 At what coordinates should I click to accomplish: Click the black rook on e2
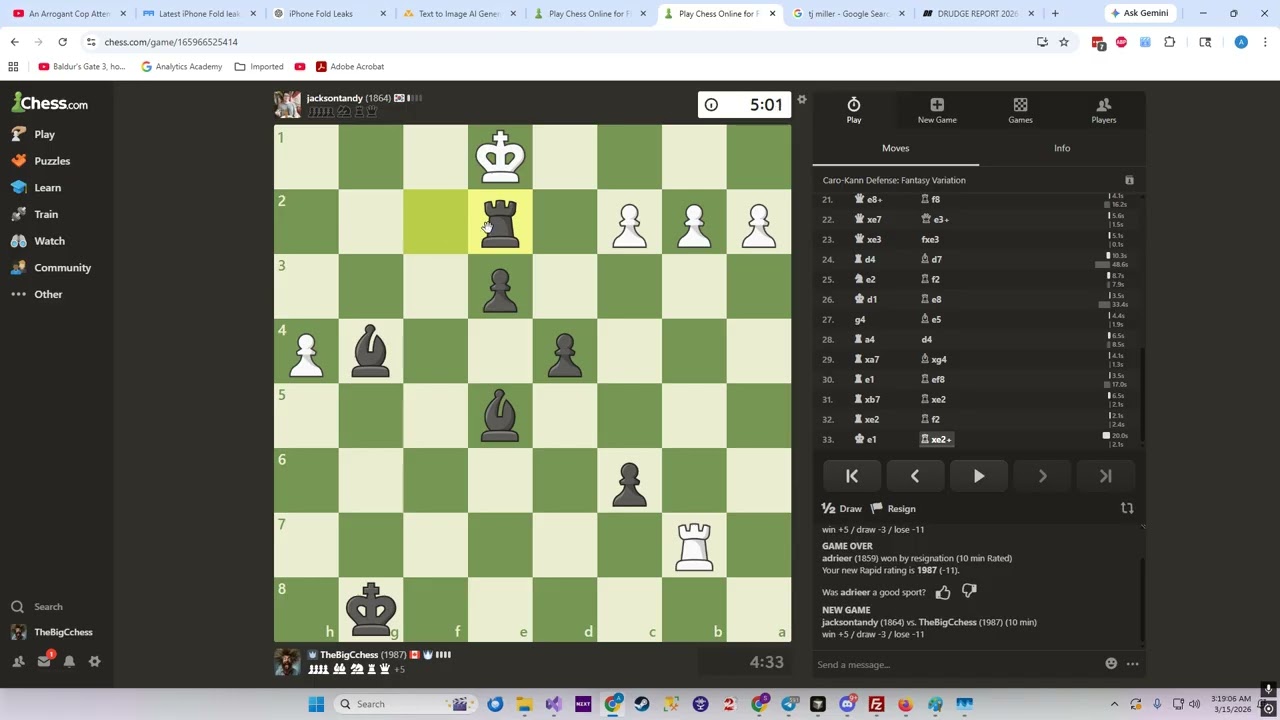click(x=500, y=222)
